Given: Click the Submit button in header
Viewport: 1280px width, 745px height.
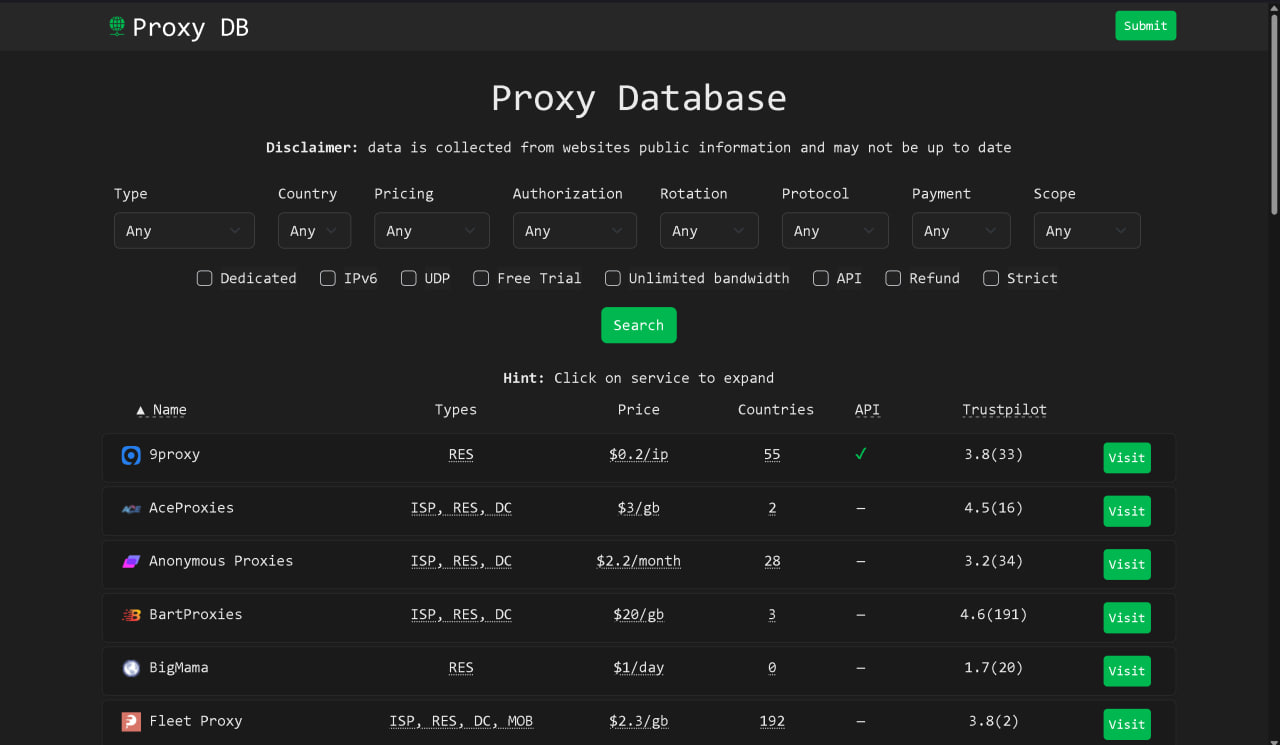Looking at the screenshot, I should pos(1145,26).
